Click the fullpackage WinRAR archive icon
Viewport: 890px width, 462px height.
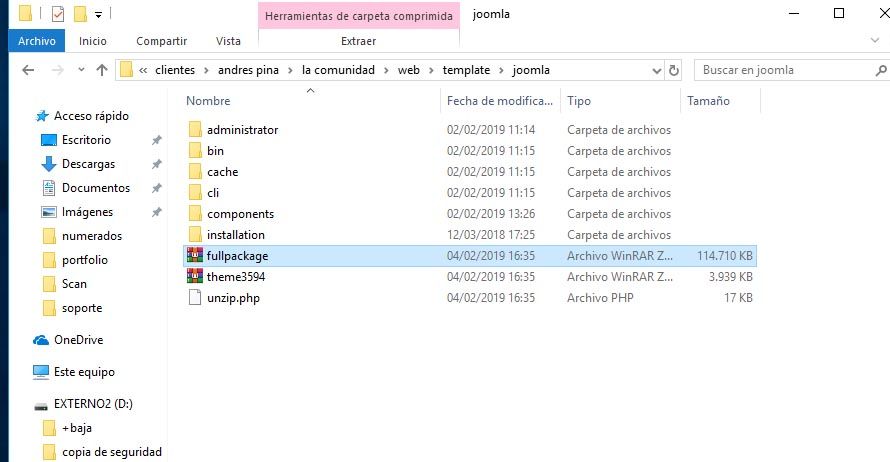[195, 255]
